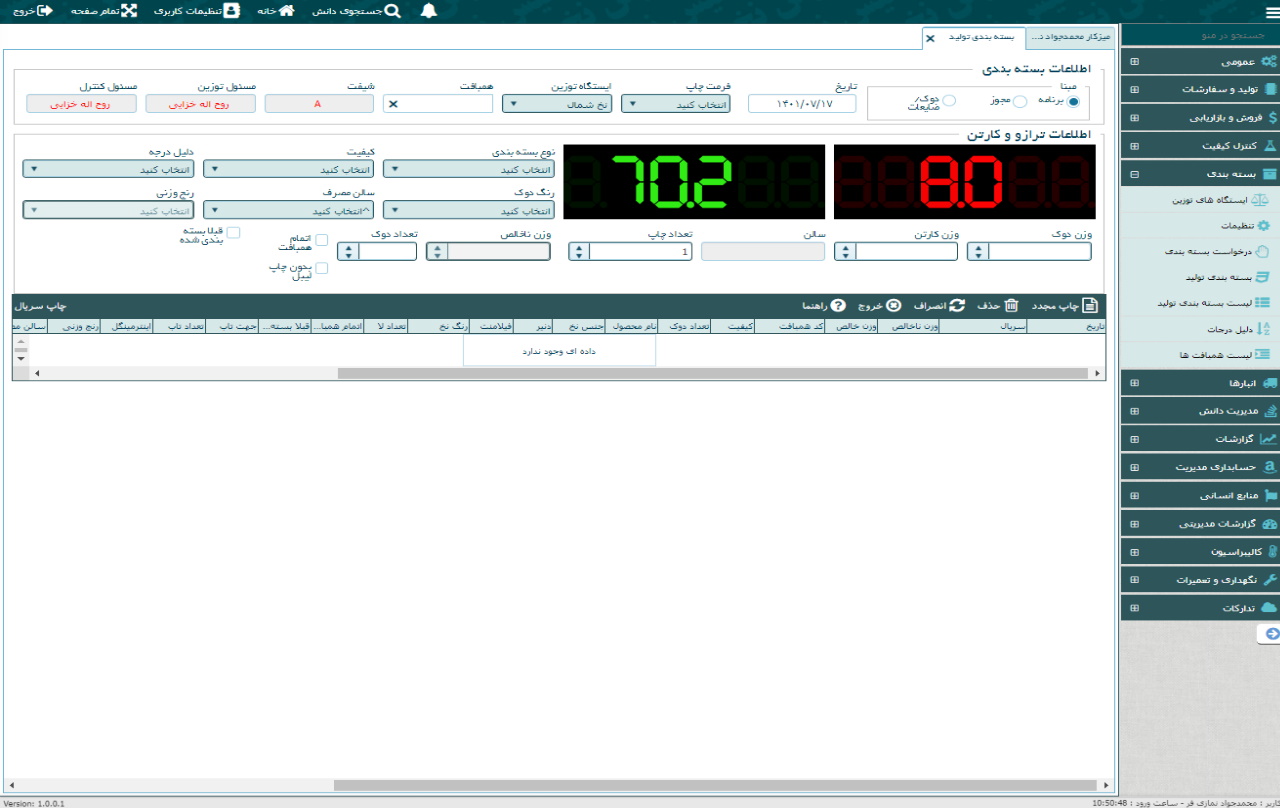Image resolution: width=1280 pixels, height=808 pixels.
Task: Click the sidebar menu search box
Action: pyautogui.click(x=1200, y=35)
